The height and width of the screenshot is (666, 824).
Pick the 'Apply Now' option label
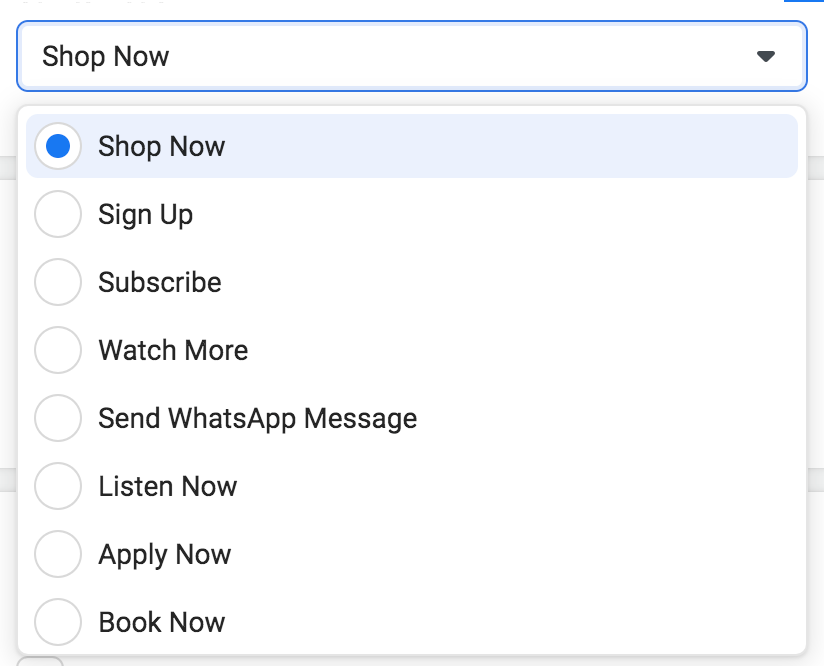(165, 554)
